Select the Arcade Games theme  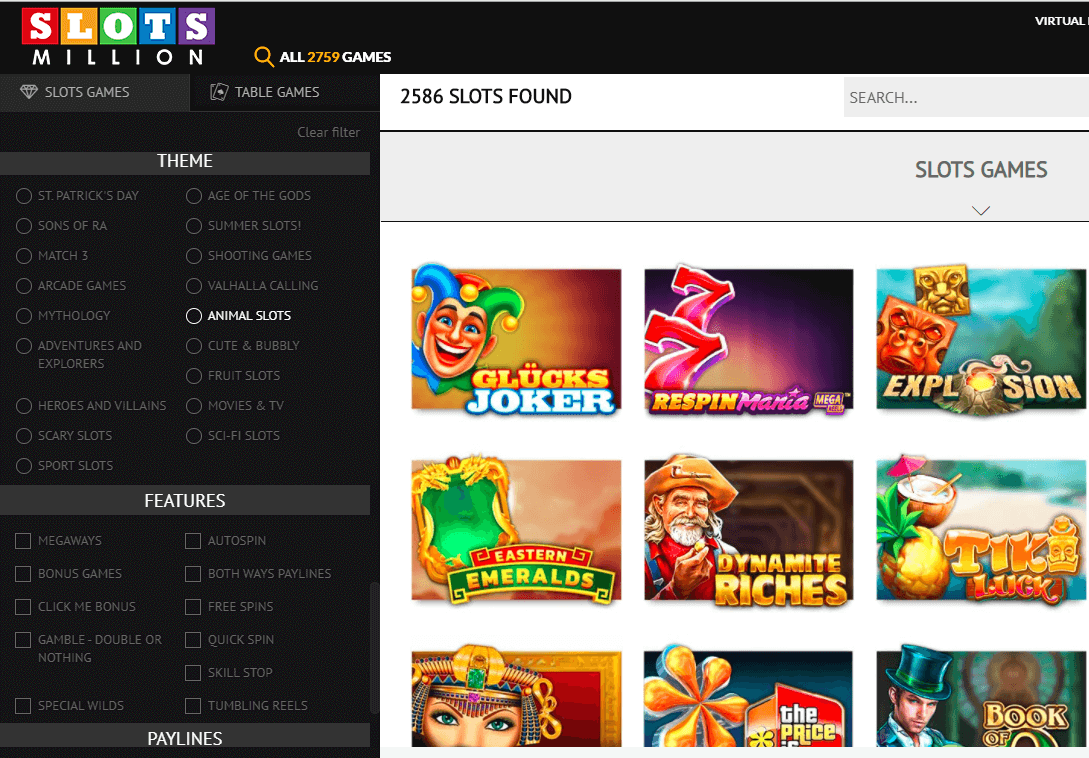click(24, 286)
